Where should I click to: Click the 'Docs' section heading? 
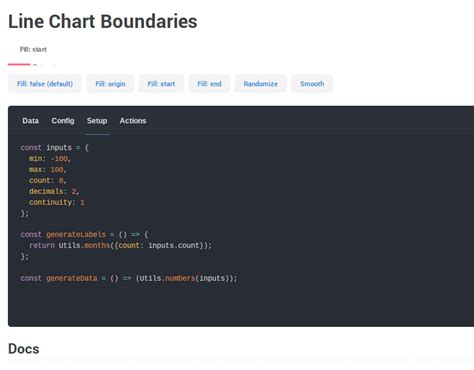24,349
